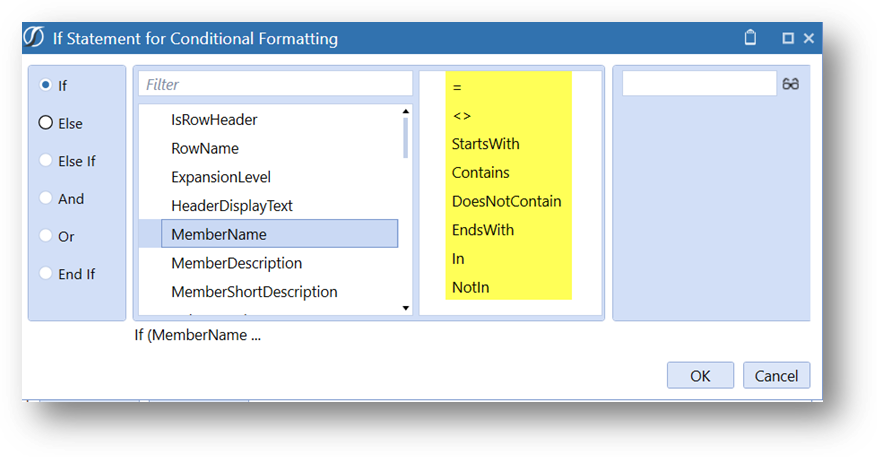Select the Else radio button

point(46,123)
